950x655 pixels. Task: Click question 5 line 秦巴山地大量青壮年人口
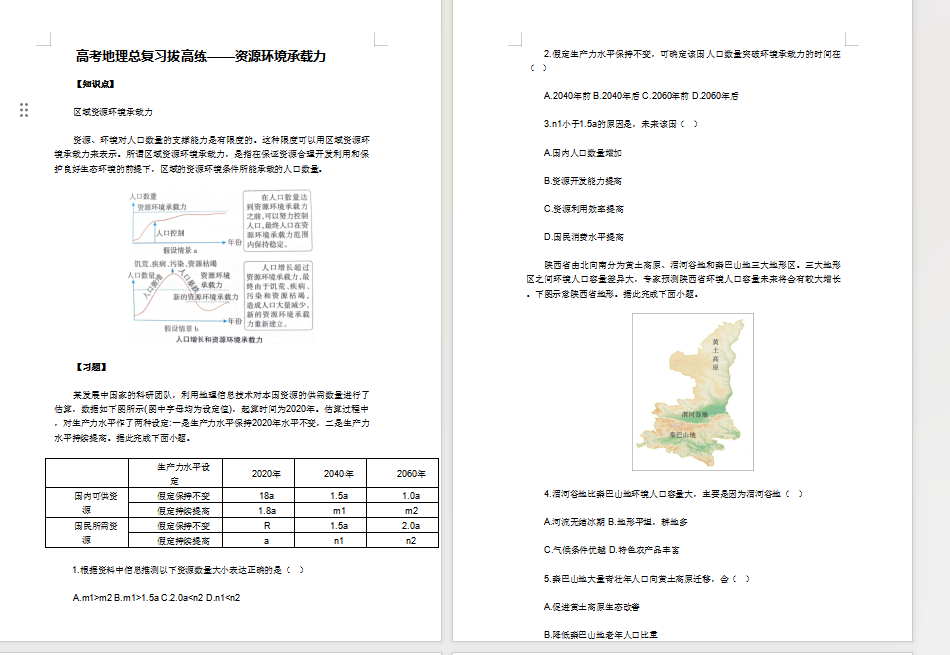(x=647, y=579)
